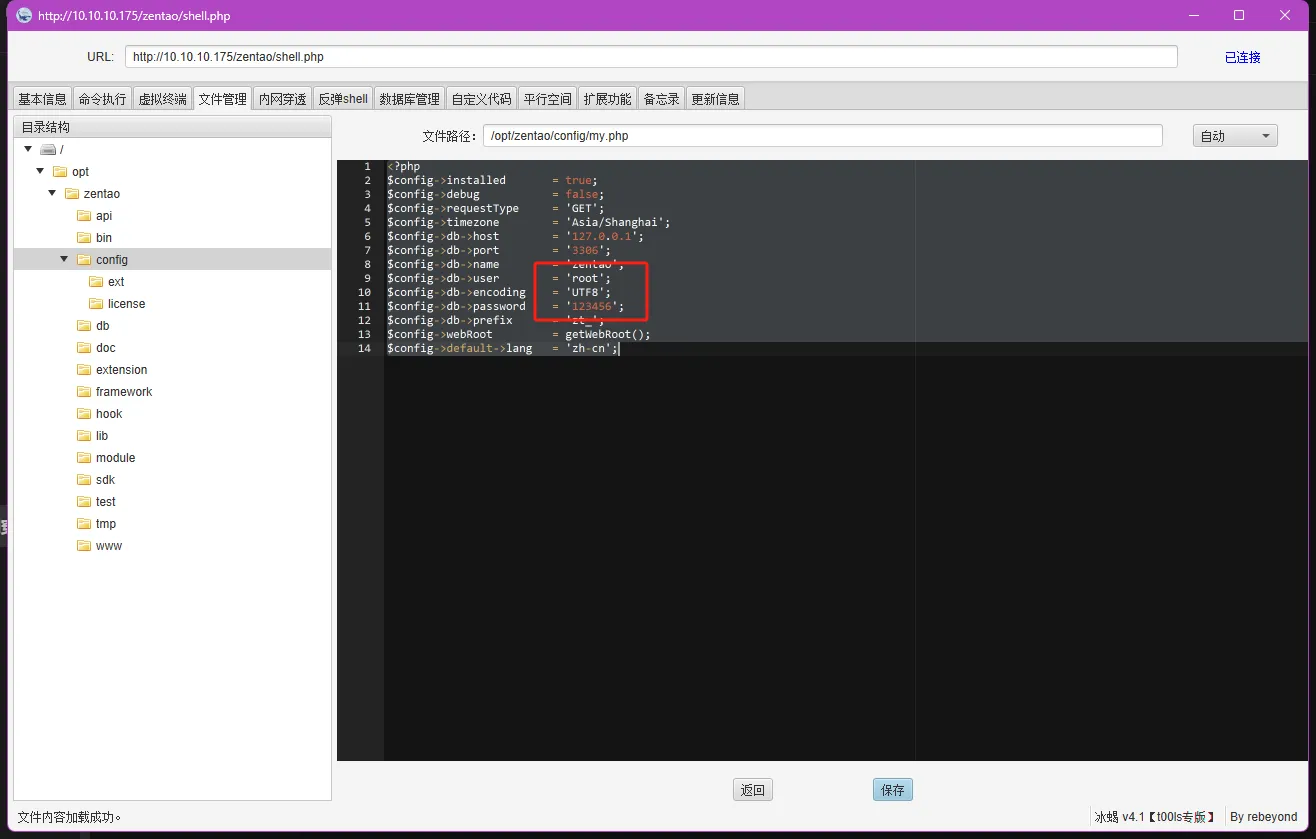The height and width of the screenshot is (839, 1316).
Task: Click the URL input field
Action: (651, 57)
